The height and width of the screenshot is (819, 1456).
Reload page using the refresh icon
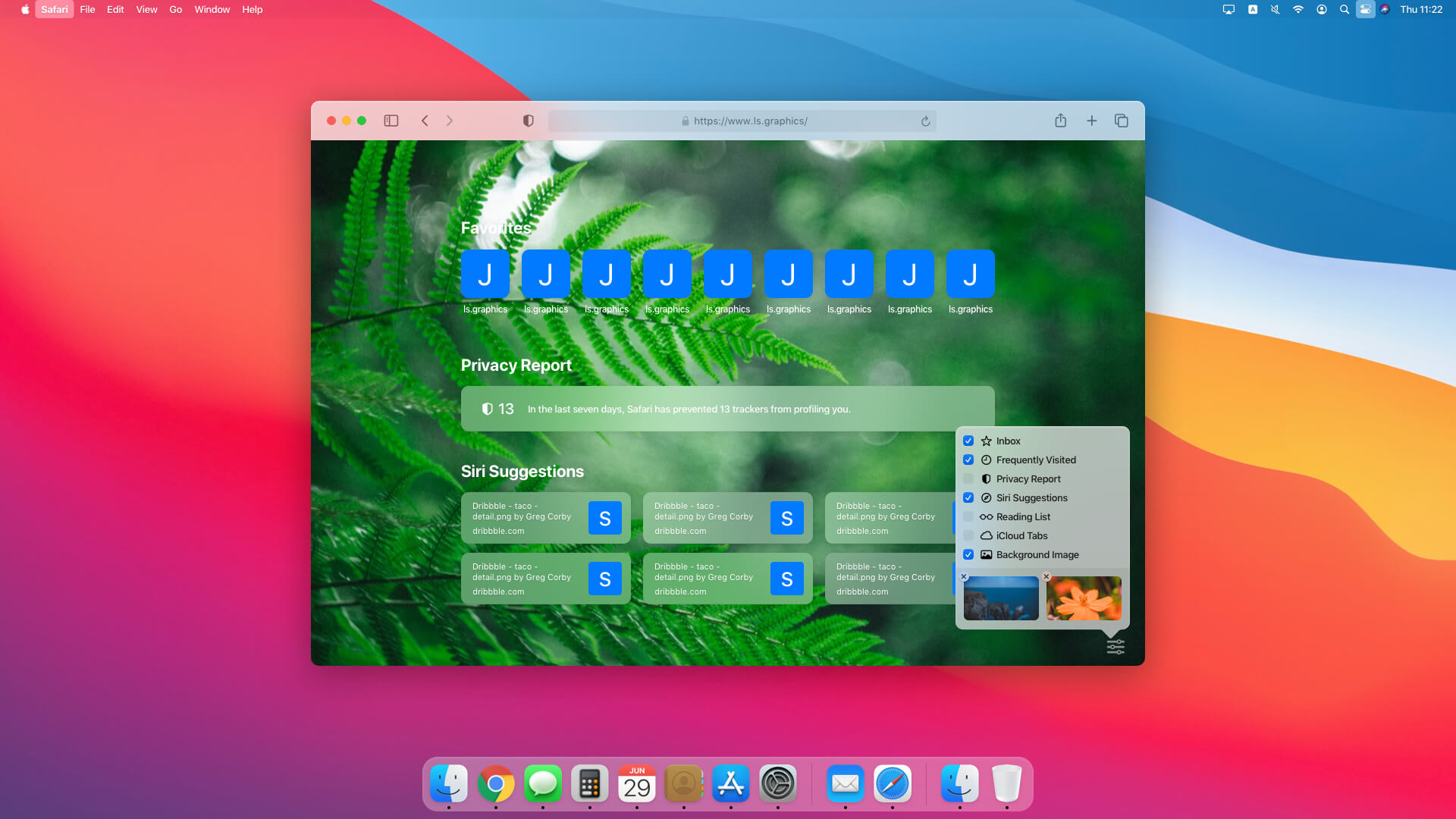coord(925,121)
